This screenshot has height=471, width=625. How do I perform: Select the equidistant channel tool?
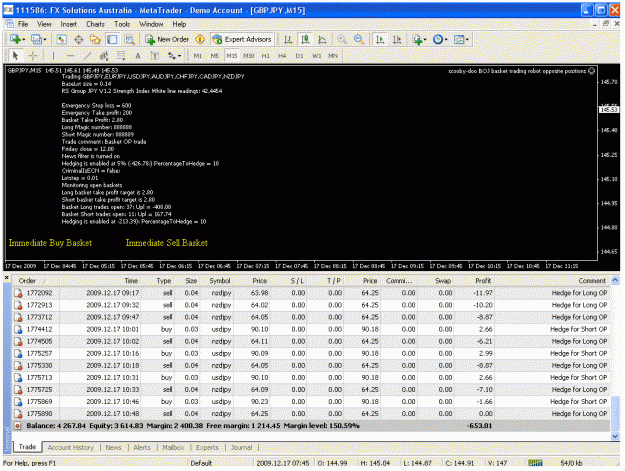click(104, 55)
